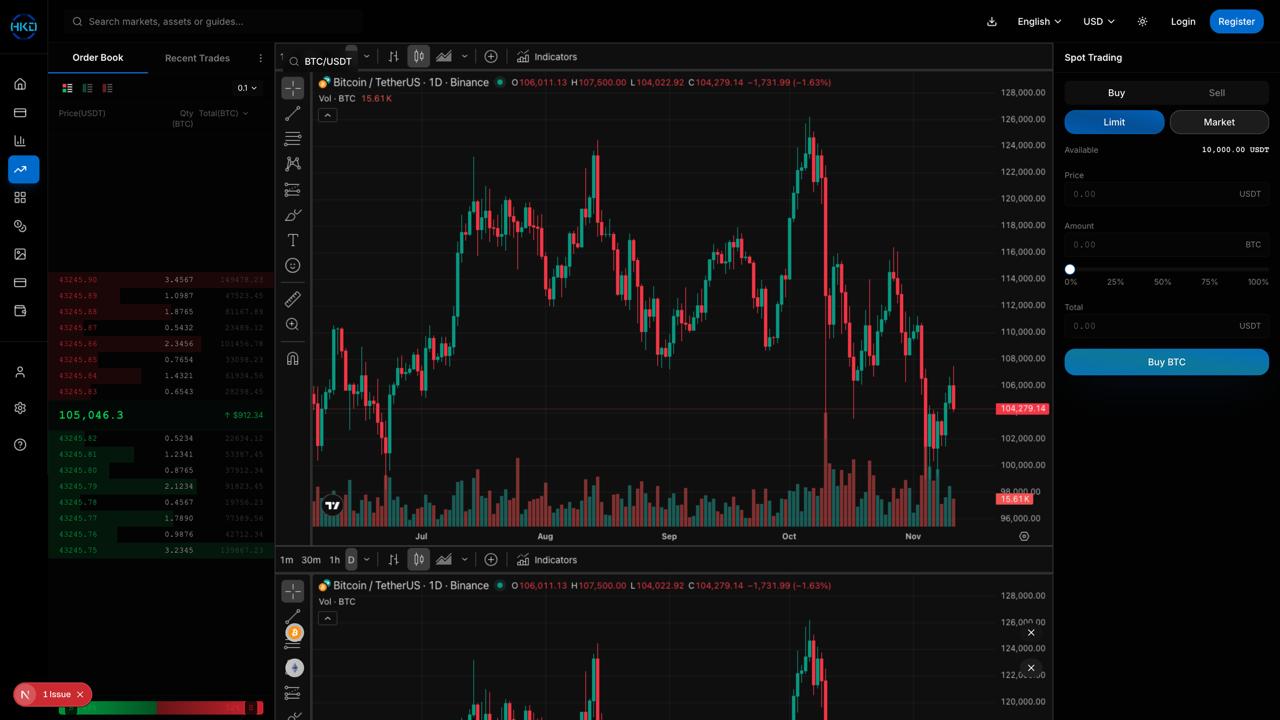The width and height of the screenshot is (1280, 720).
Task: Open the wallet icon in sidebar
Action: click(x=20, y=311)
